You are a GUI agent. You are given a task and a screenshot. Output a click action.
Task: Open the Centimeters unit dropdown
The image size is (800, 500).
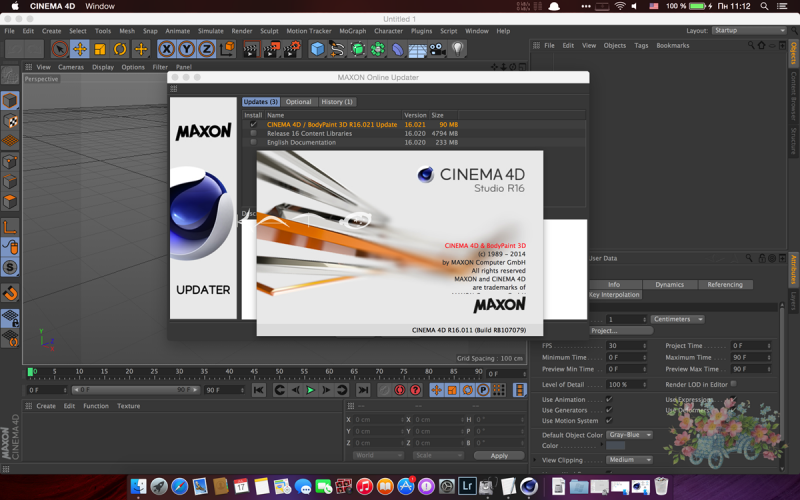click(677, 319)
